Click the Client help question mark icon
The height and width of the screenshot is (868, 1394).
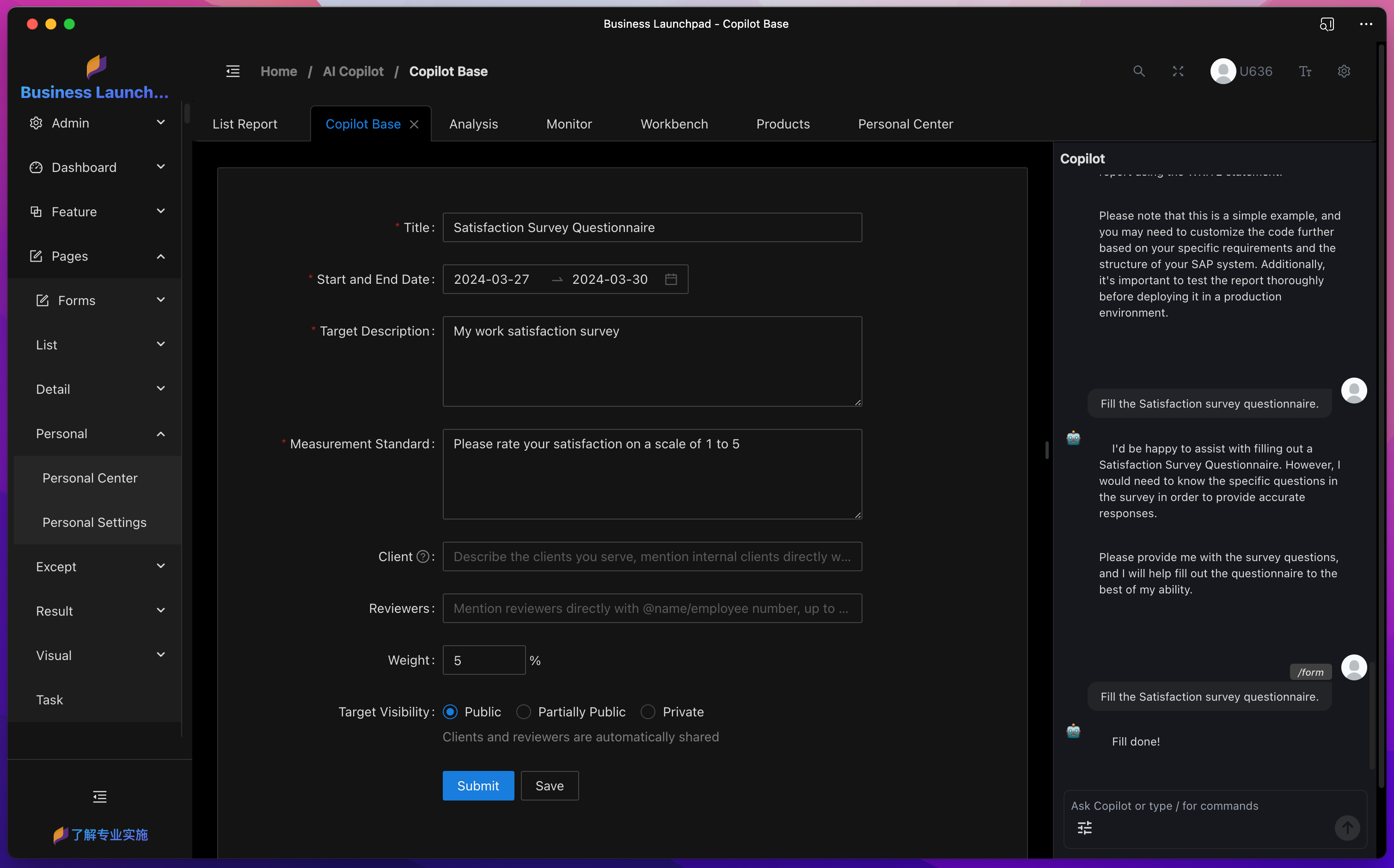(422, 556)
